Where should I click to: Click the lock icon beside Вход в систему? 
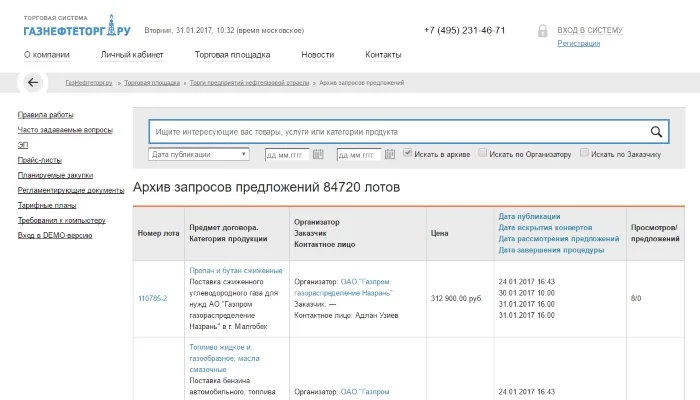tap(542, 31)
